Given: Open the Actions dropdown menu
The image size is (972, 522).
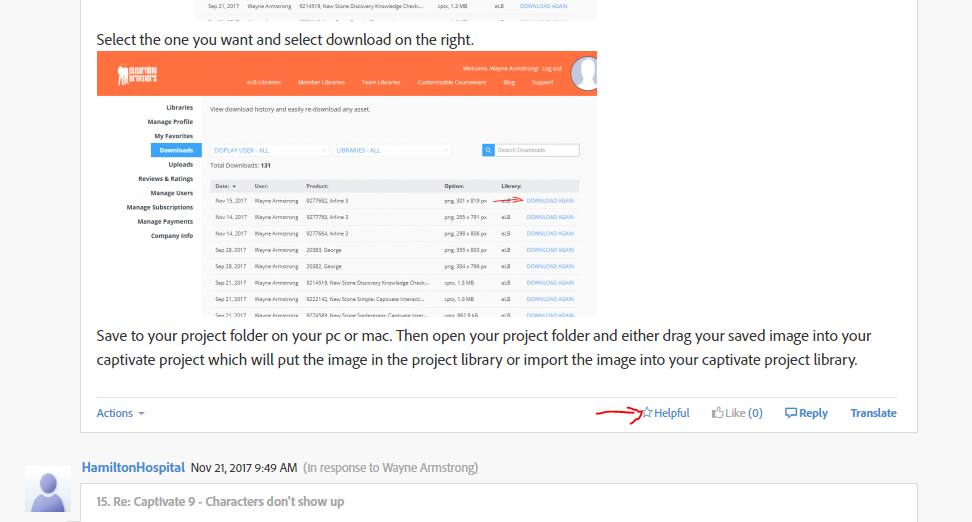Looking at the screenshot, I should [121, 413].
